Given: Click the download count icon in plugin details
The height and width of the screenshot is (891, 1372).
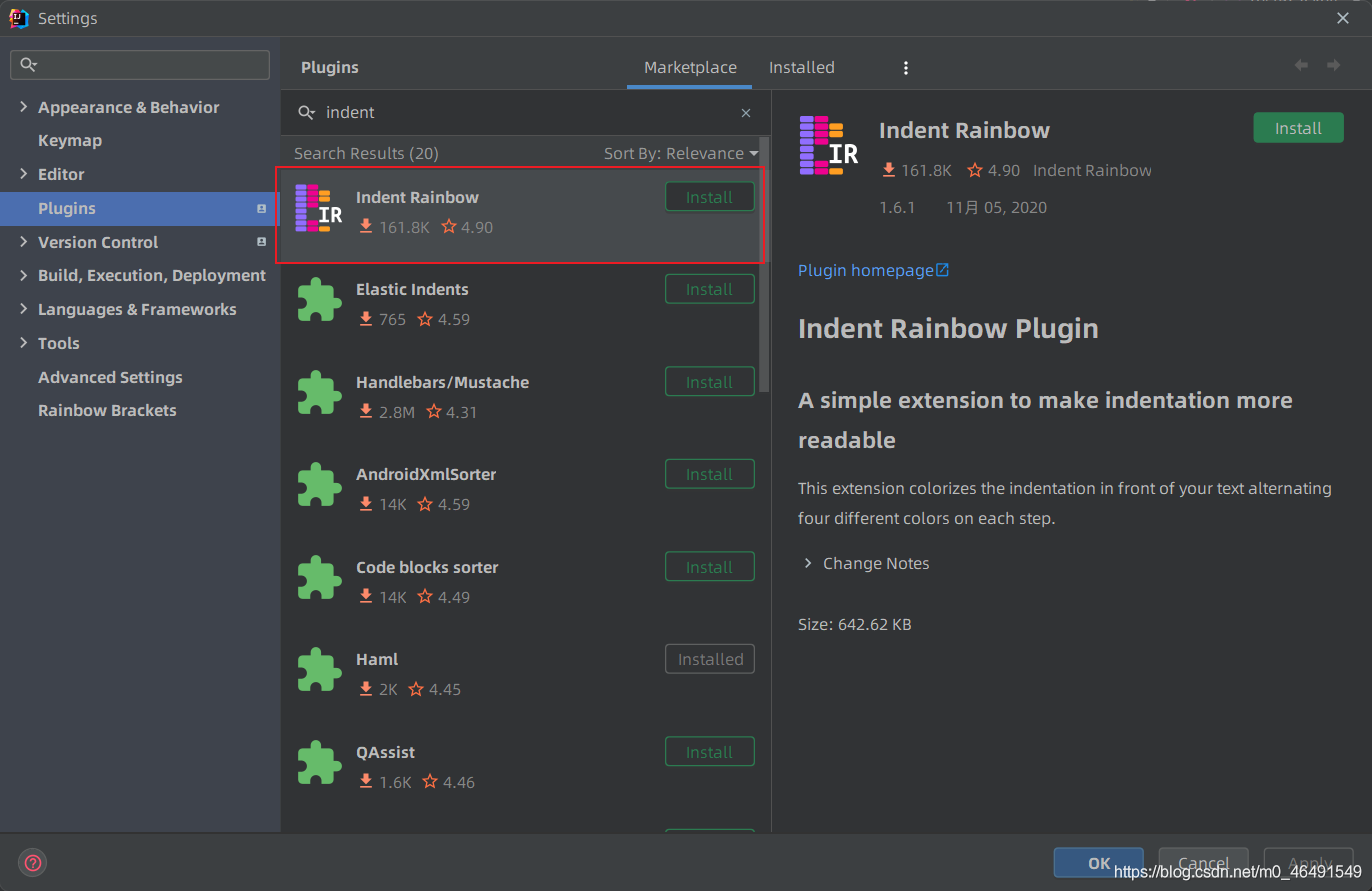Looking at the screenshot, I should tap(888, 171).
